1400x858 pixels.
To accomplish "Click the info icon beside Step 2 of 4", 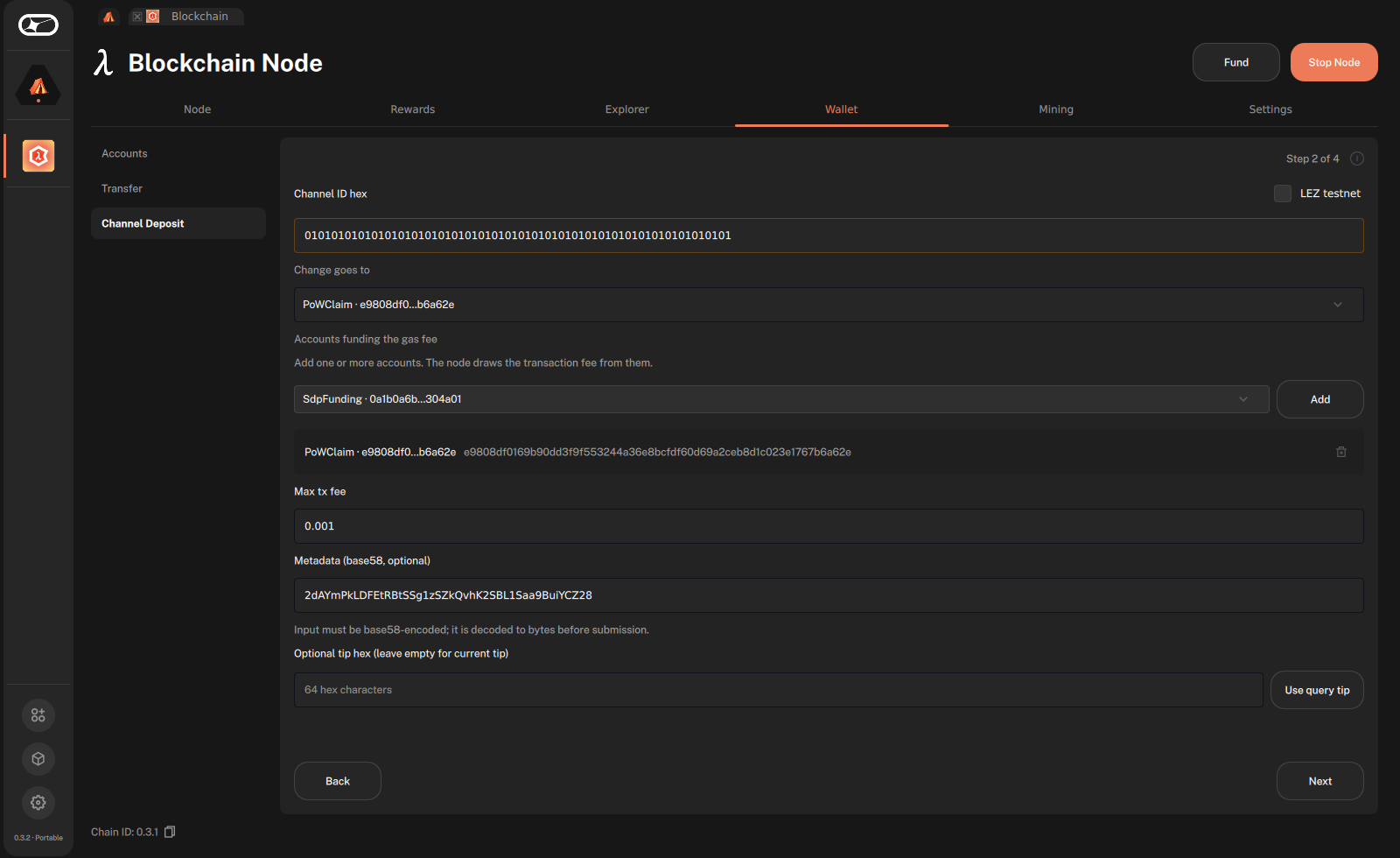I will tap(1357, 158).
